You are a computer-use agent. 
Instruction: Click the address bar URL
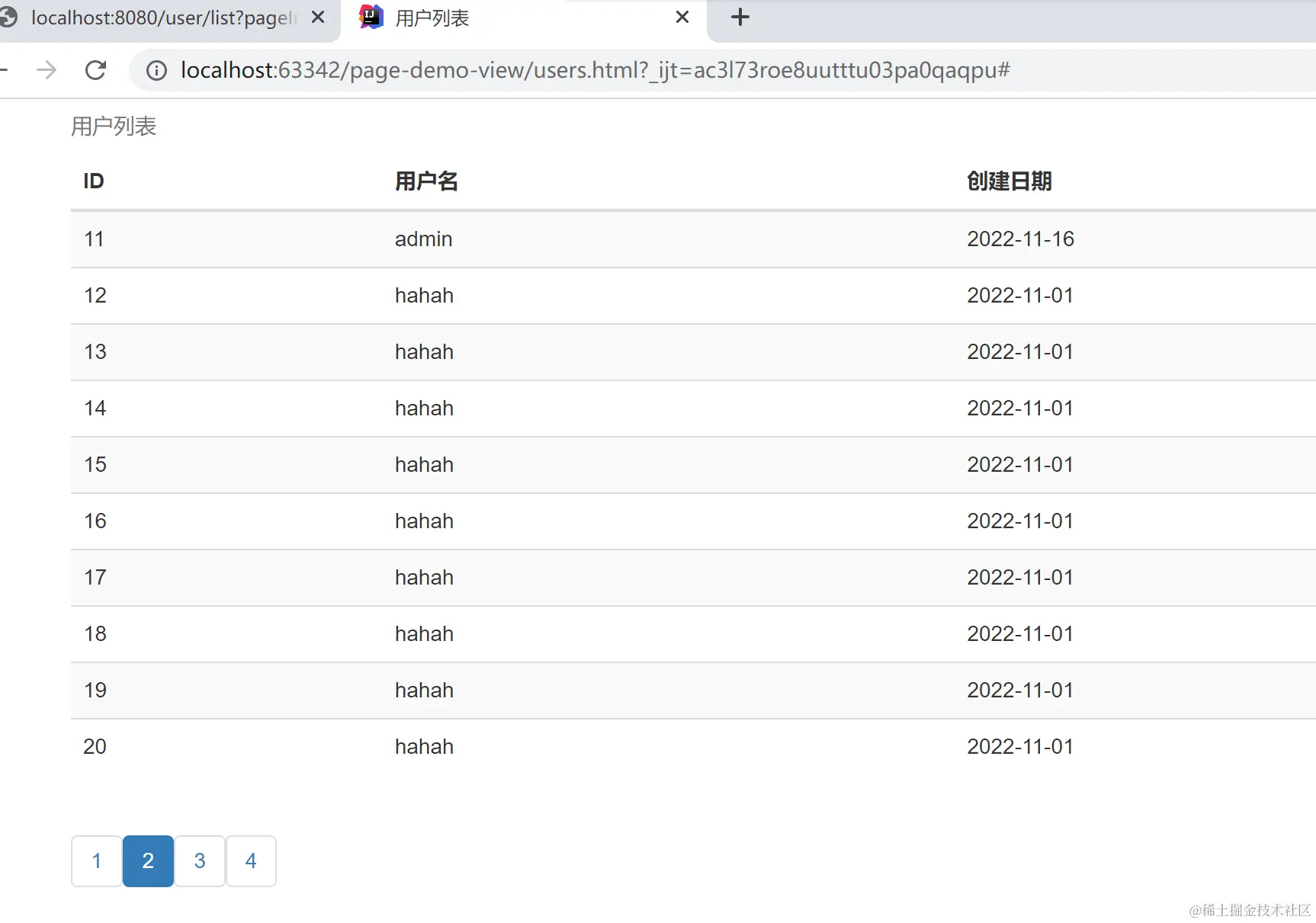click(x=595, y=70)
